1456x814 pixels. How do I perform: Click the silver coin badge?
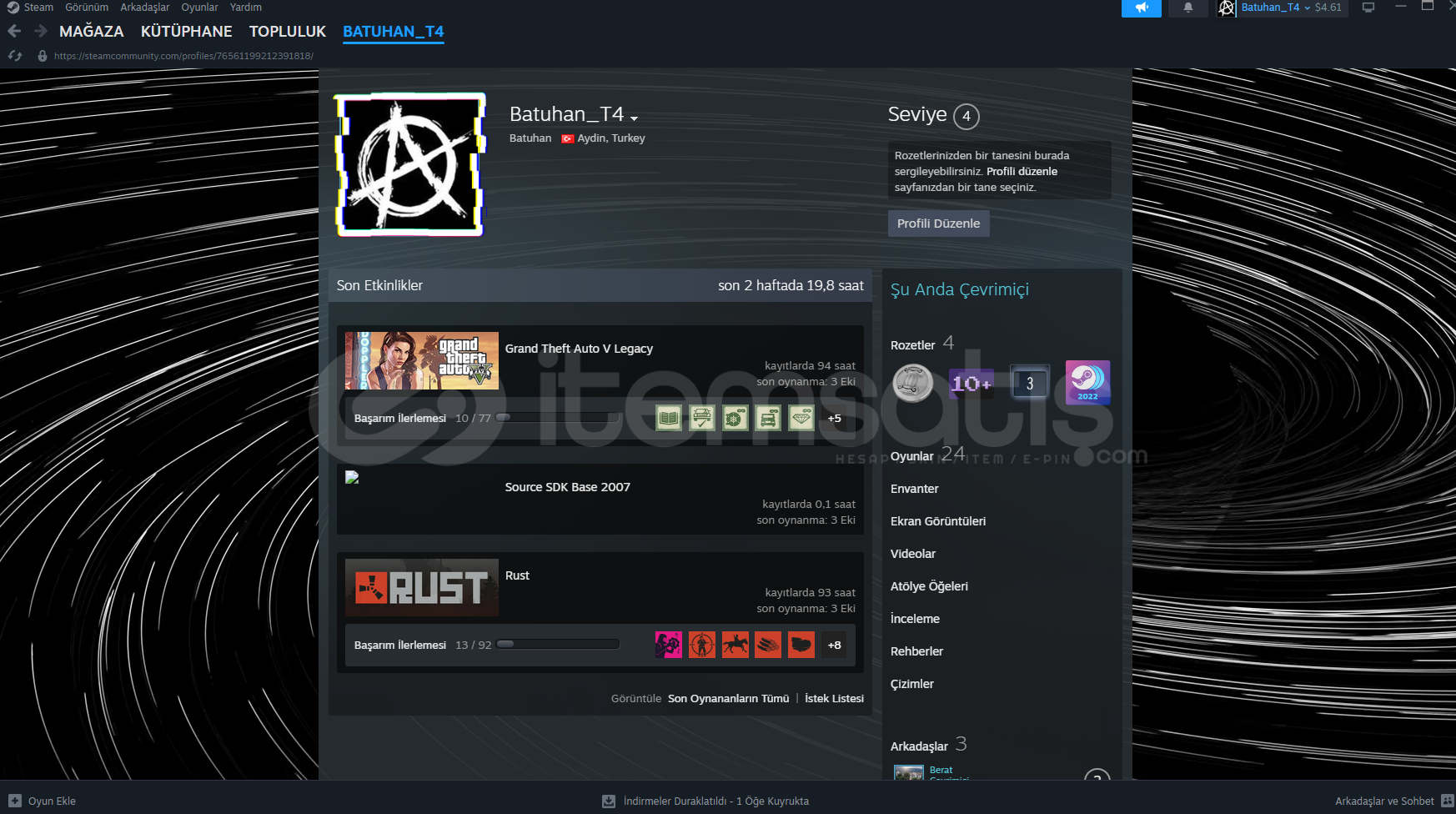913,383
